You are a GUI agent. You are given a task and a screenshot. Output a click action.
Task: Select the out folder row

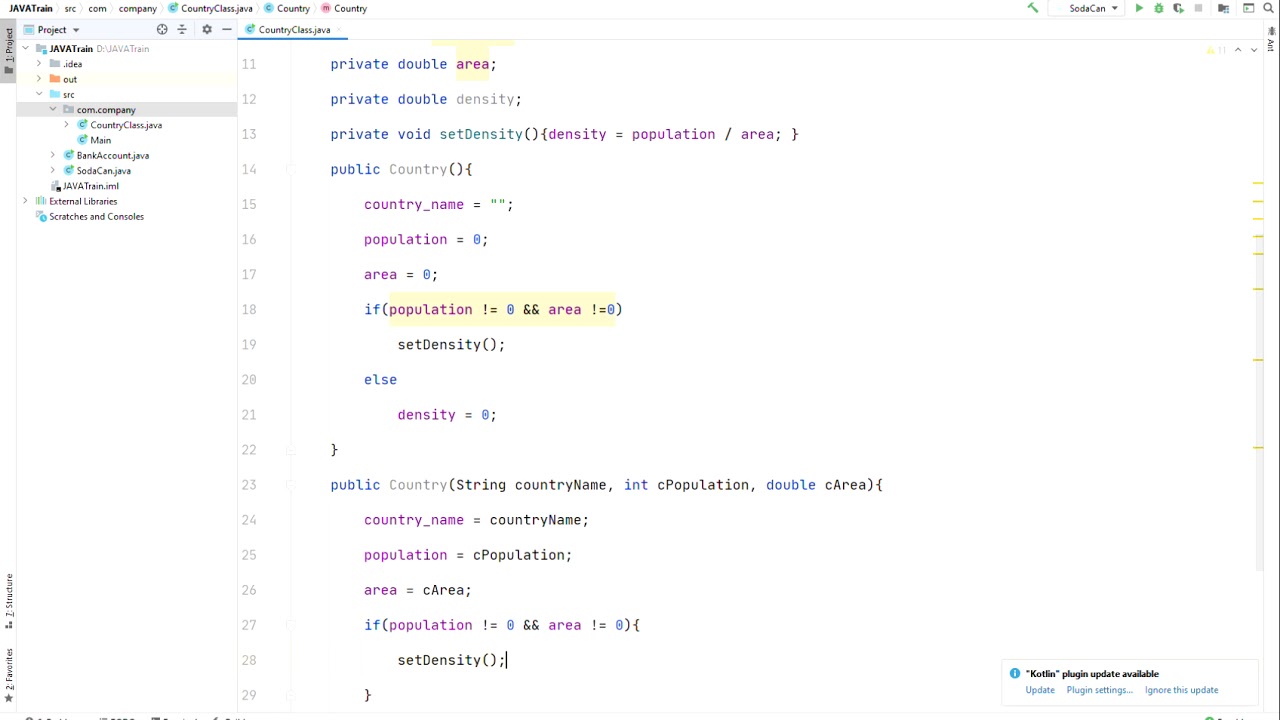point(126,79)
